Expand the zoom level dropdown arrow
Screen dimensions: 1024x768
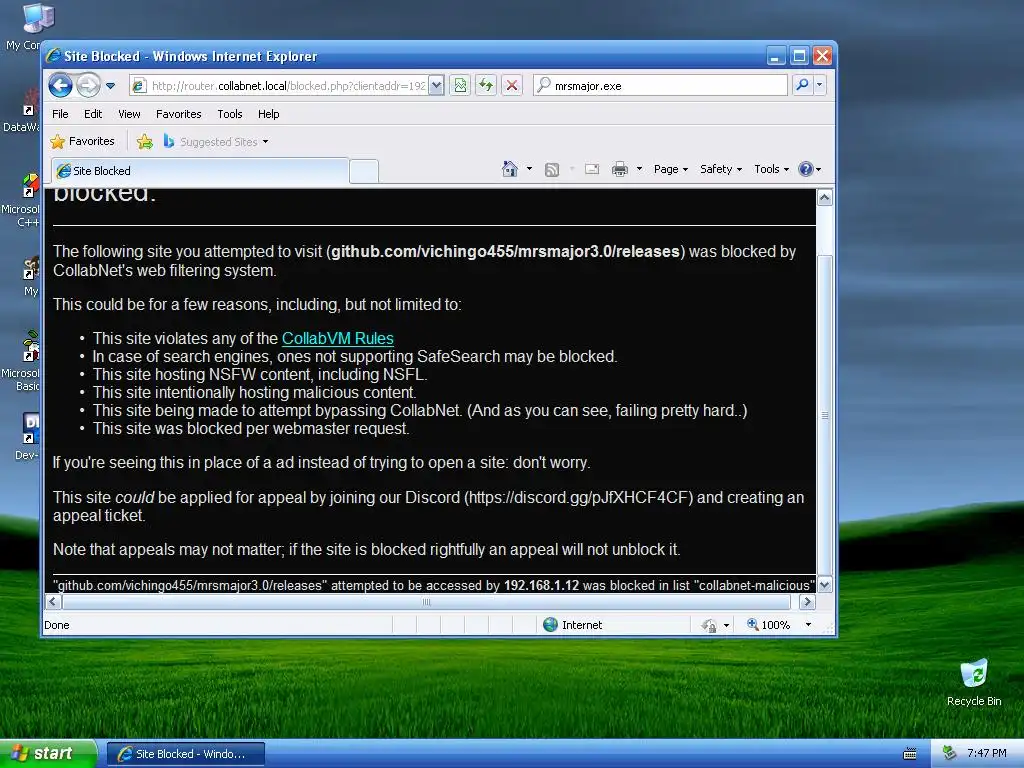[808, 625]
